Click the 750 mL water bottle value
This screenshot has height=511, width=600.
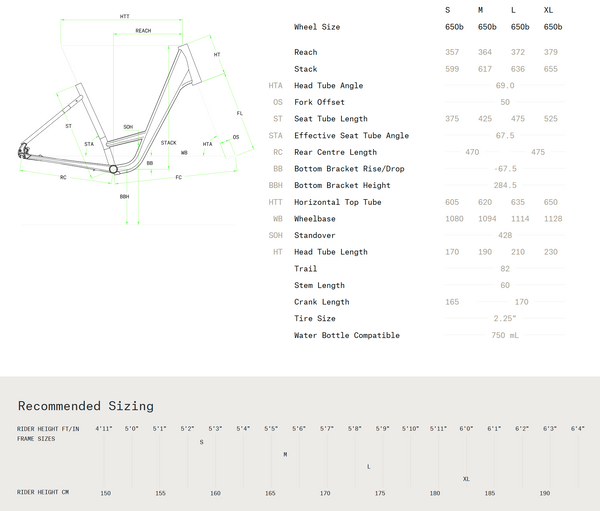(505, 335)
